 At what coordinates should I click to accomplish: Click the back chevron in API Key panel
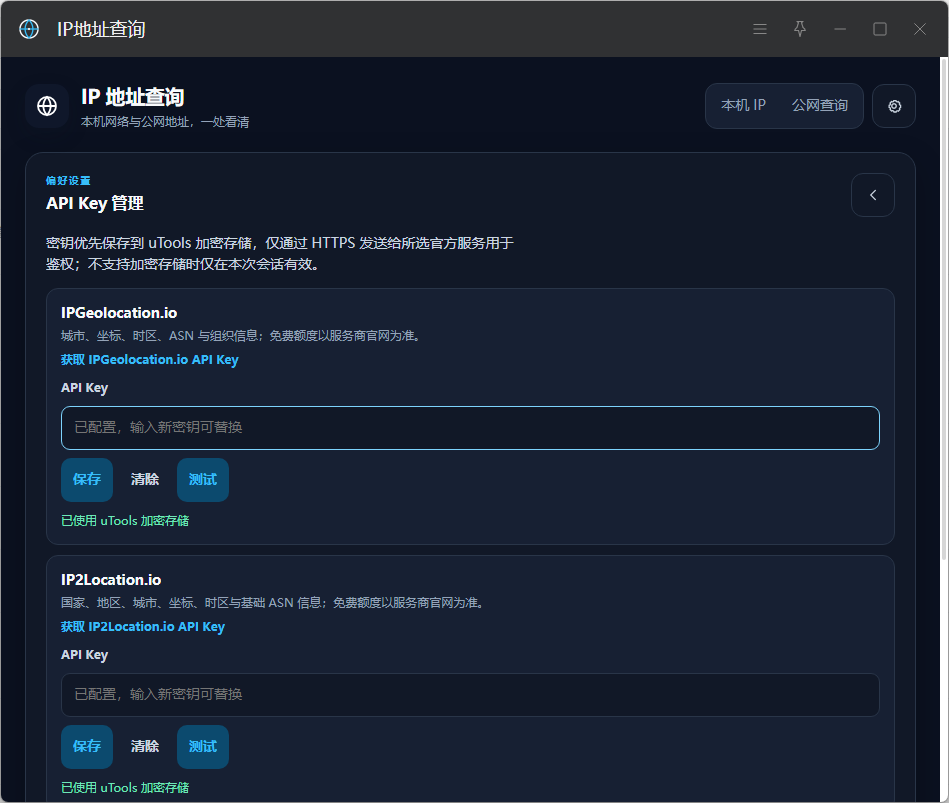(872, 195)
